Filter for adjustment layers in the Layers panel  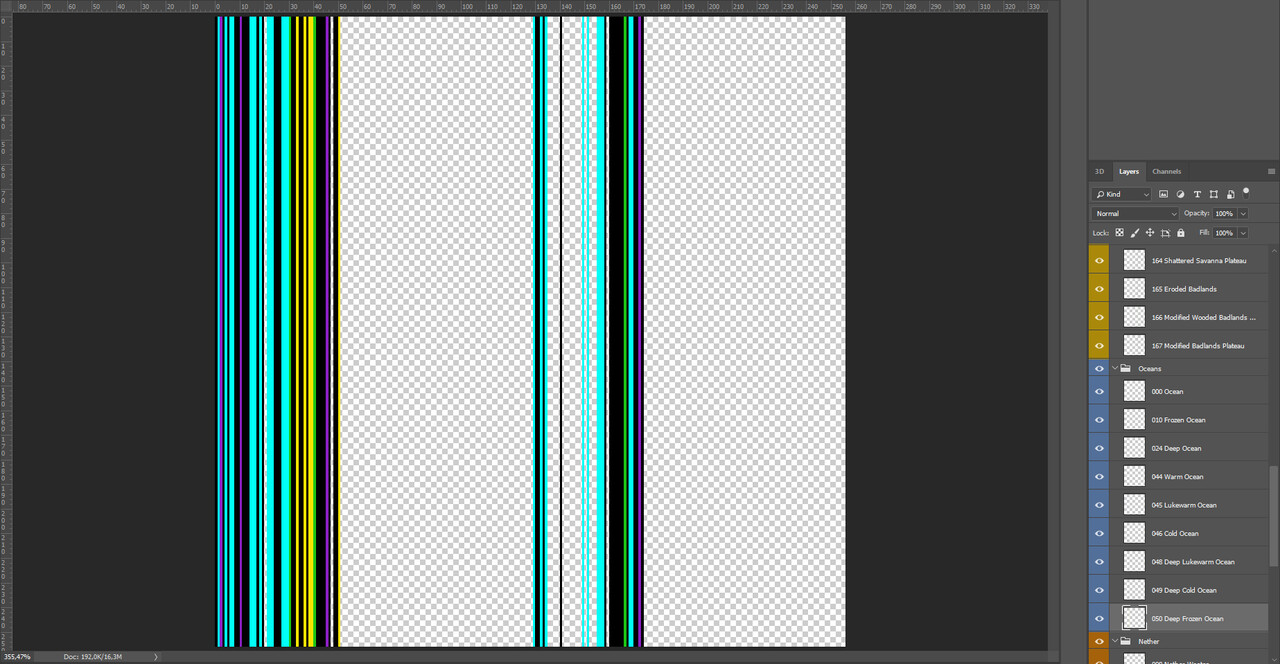(x=1180, y=194)
